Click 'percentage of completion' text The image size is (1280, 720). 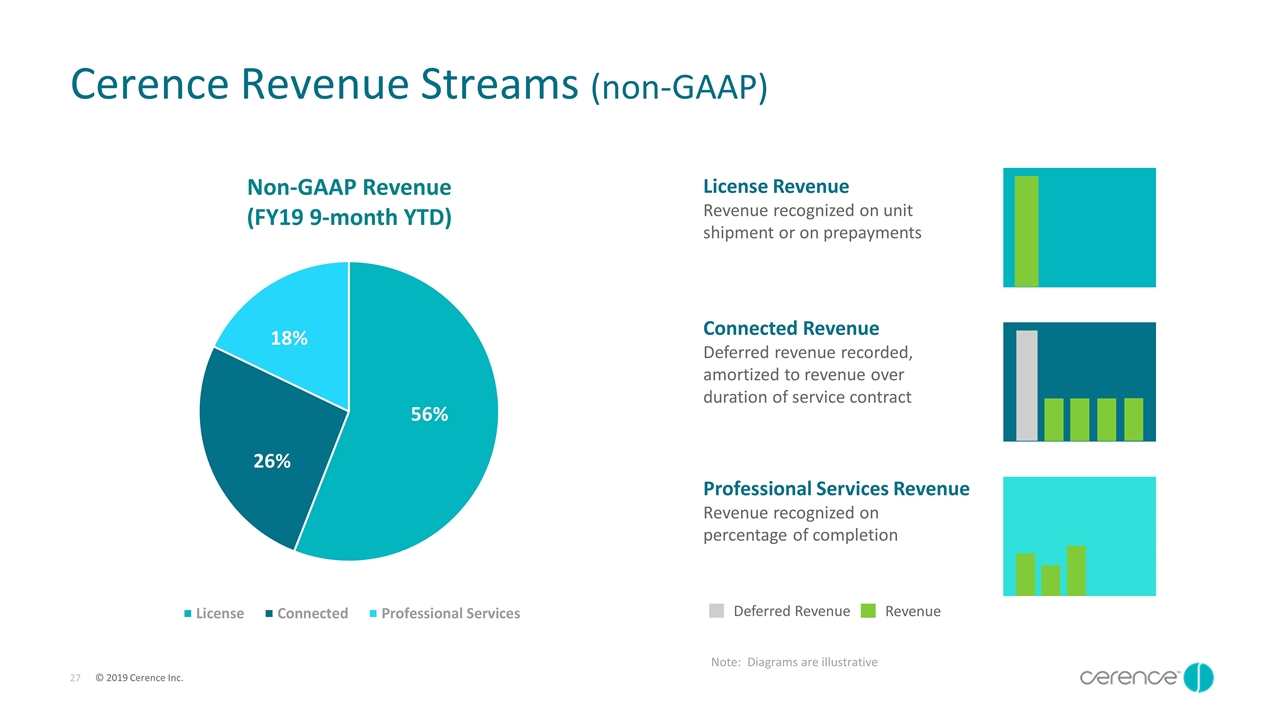click(800, 535)
